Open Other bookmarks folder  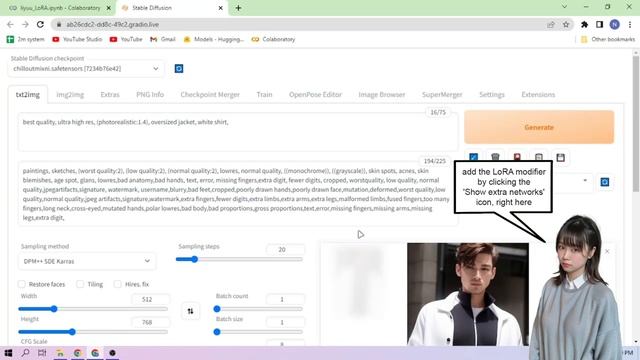point(608,39)
